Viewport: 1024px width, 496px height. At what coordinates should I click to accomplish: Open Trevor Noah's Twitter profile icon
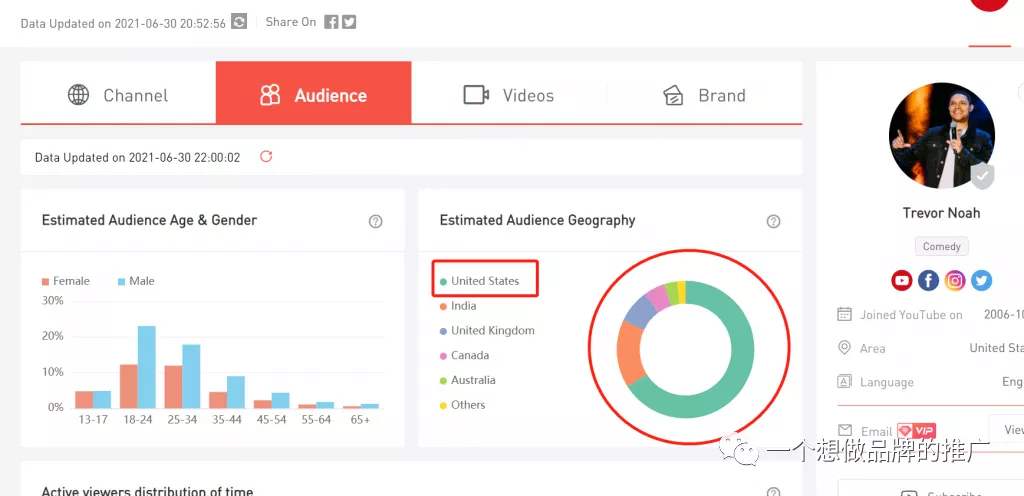981,281
